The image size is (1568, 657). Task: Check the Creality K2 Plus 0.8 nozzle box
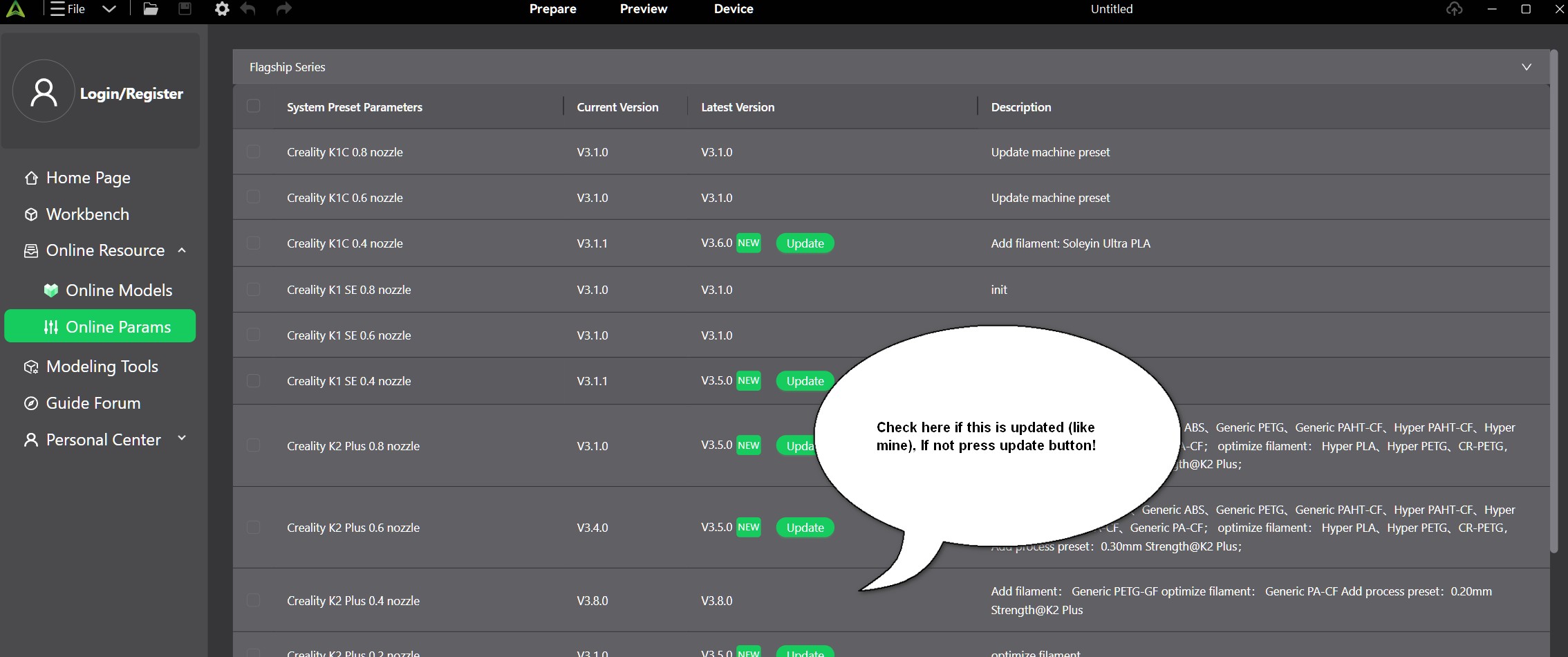click(254, 445)
